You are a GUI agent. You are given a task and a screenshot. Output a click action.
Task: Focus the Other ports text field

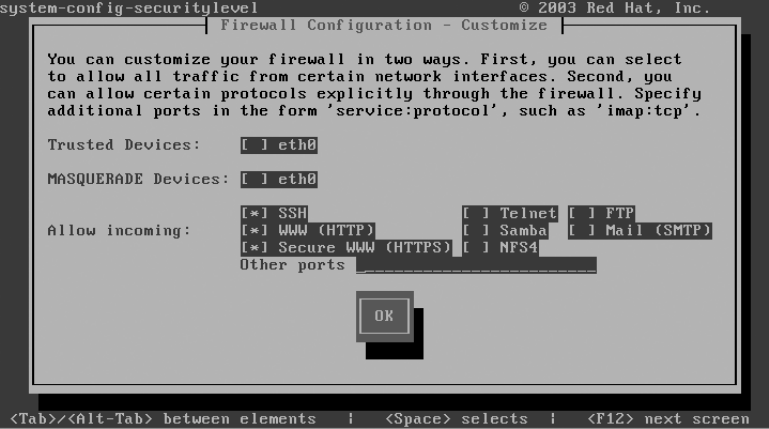(x=476, y=265)
